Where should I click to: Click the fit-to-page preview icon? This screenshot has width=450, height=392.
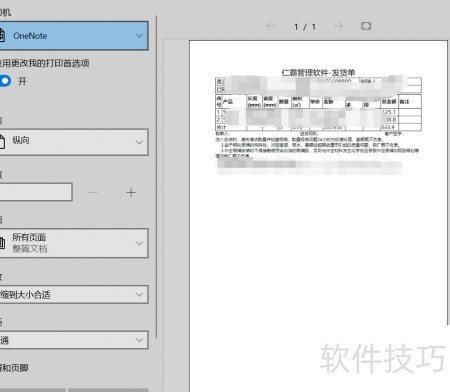(366, 26)
